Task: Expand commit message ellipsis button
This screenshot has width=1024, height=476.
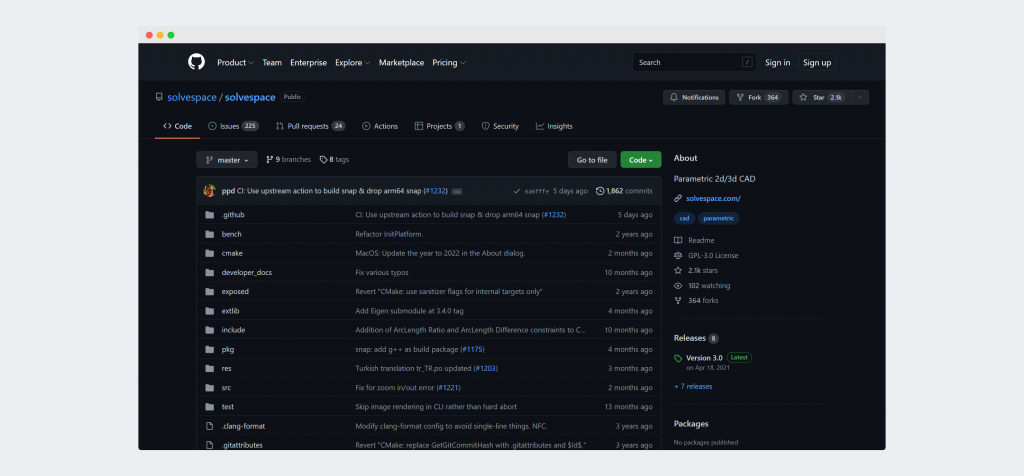Action: [456, 191]
